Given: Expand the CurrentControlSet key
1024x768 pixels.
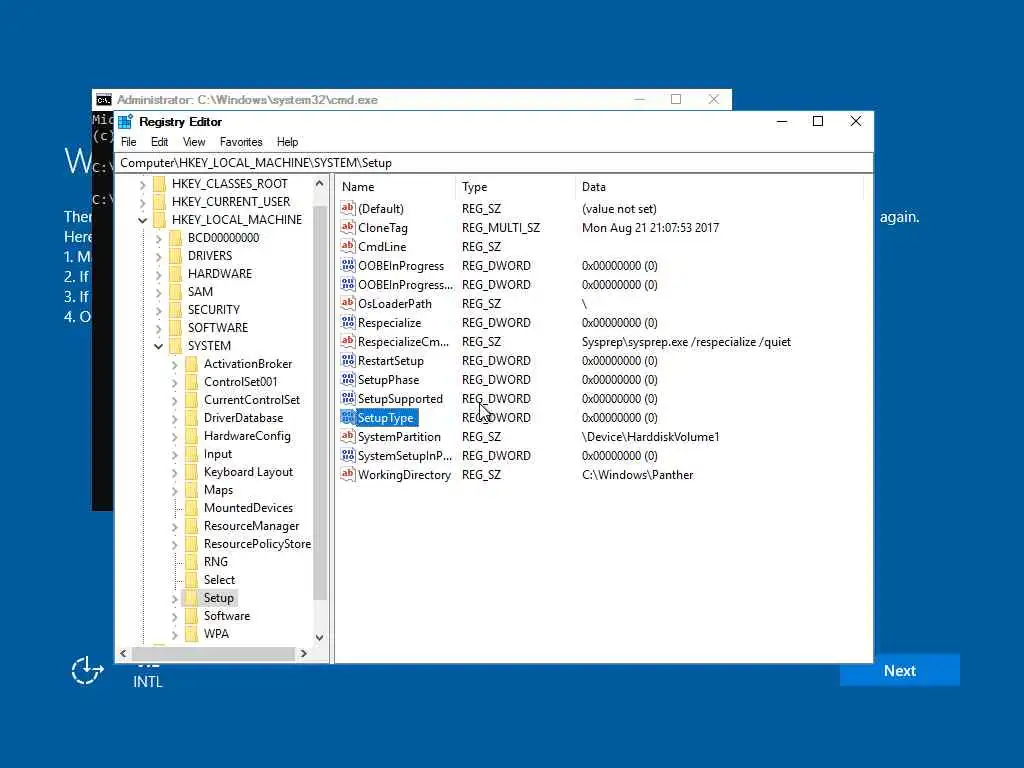Looking at the screenshot, I should click(x=174, y=400).
